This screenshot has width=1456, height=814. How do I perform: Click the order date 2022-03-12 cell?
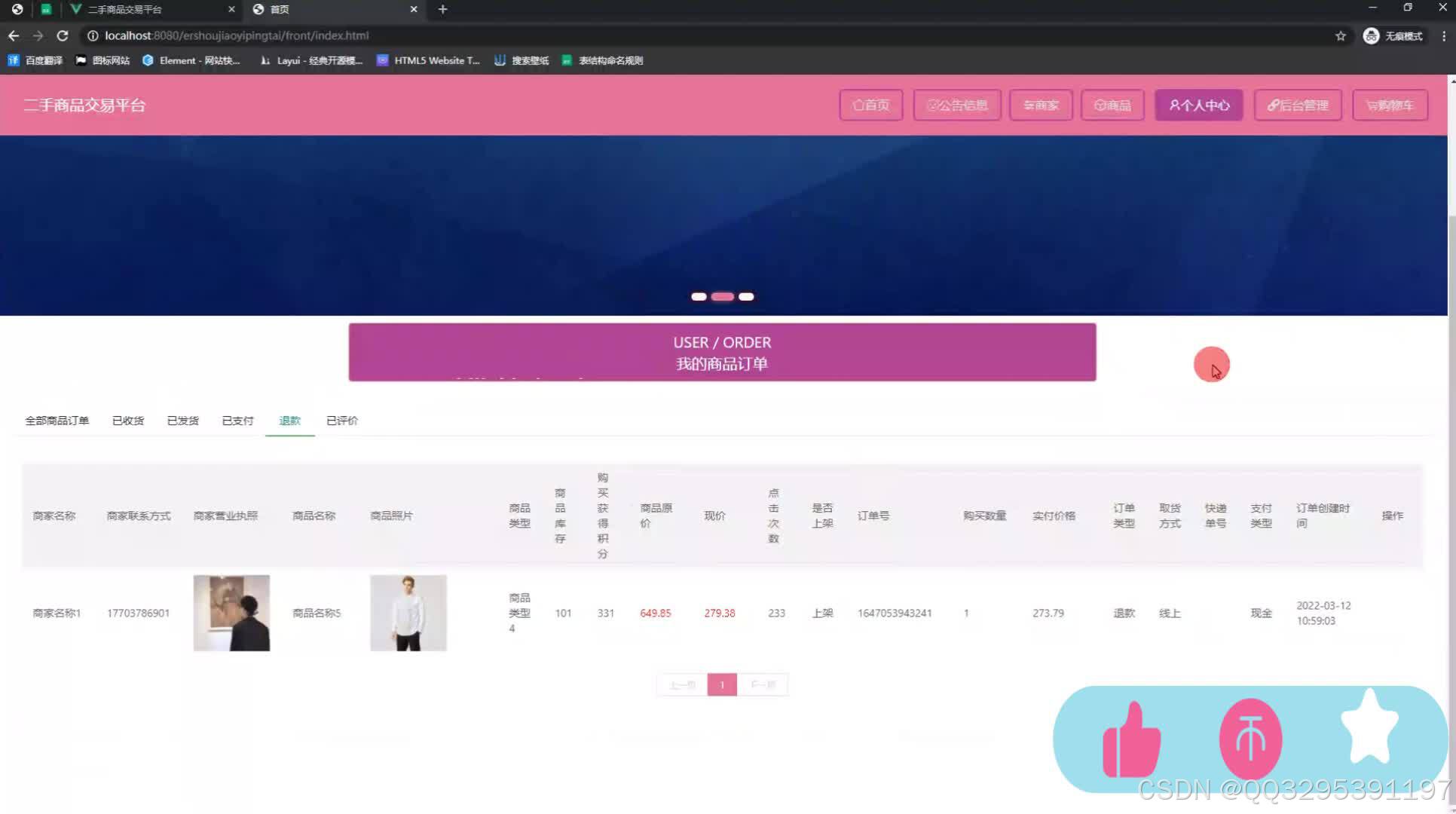tap(1323, 614)
